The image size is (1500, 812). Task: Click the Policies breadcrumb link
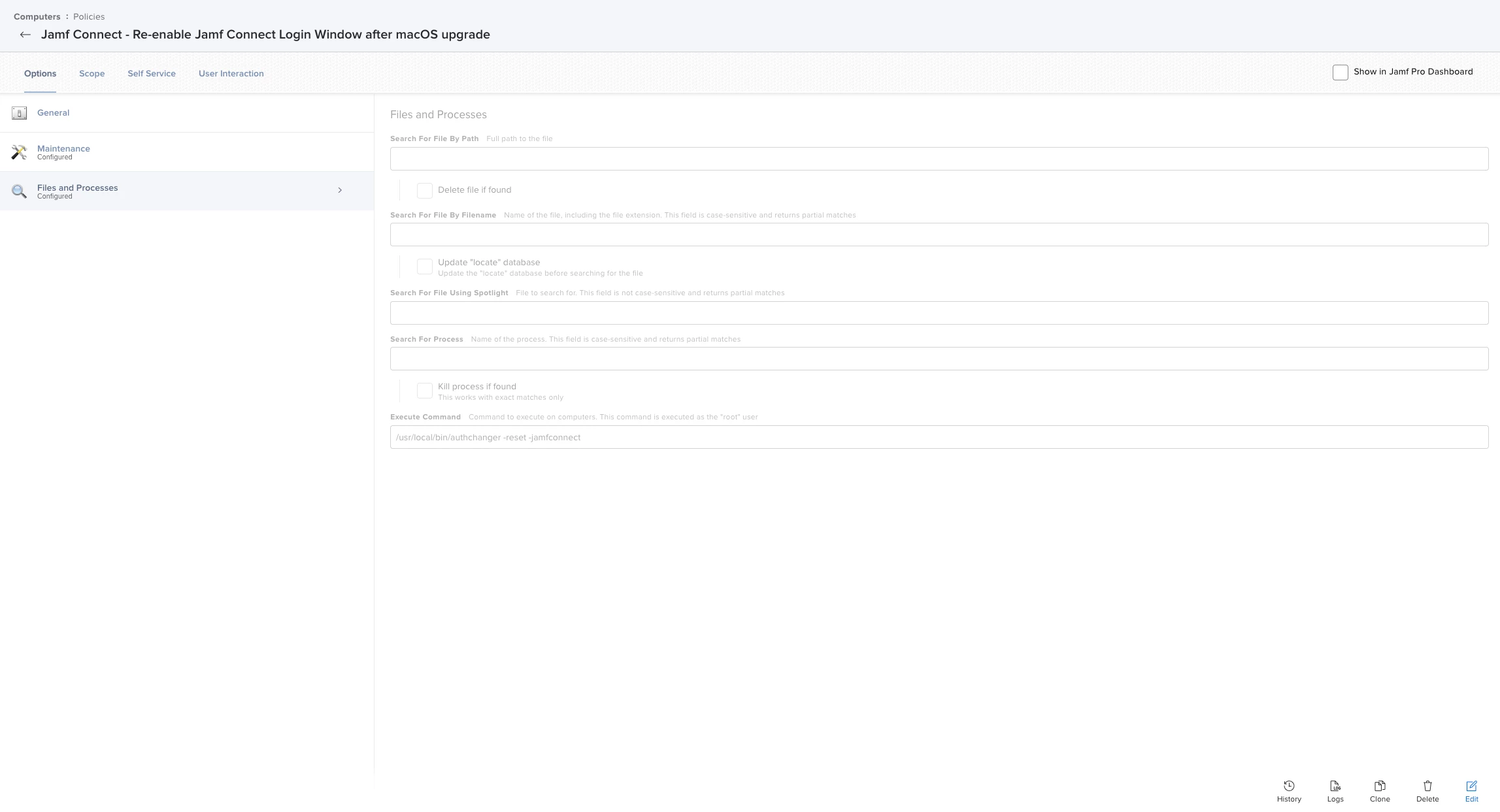[x=89, y=16]
